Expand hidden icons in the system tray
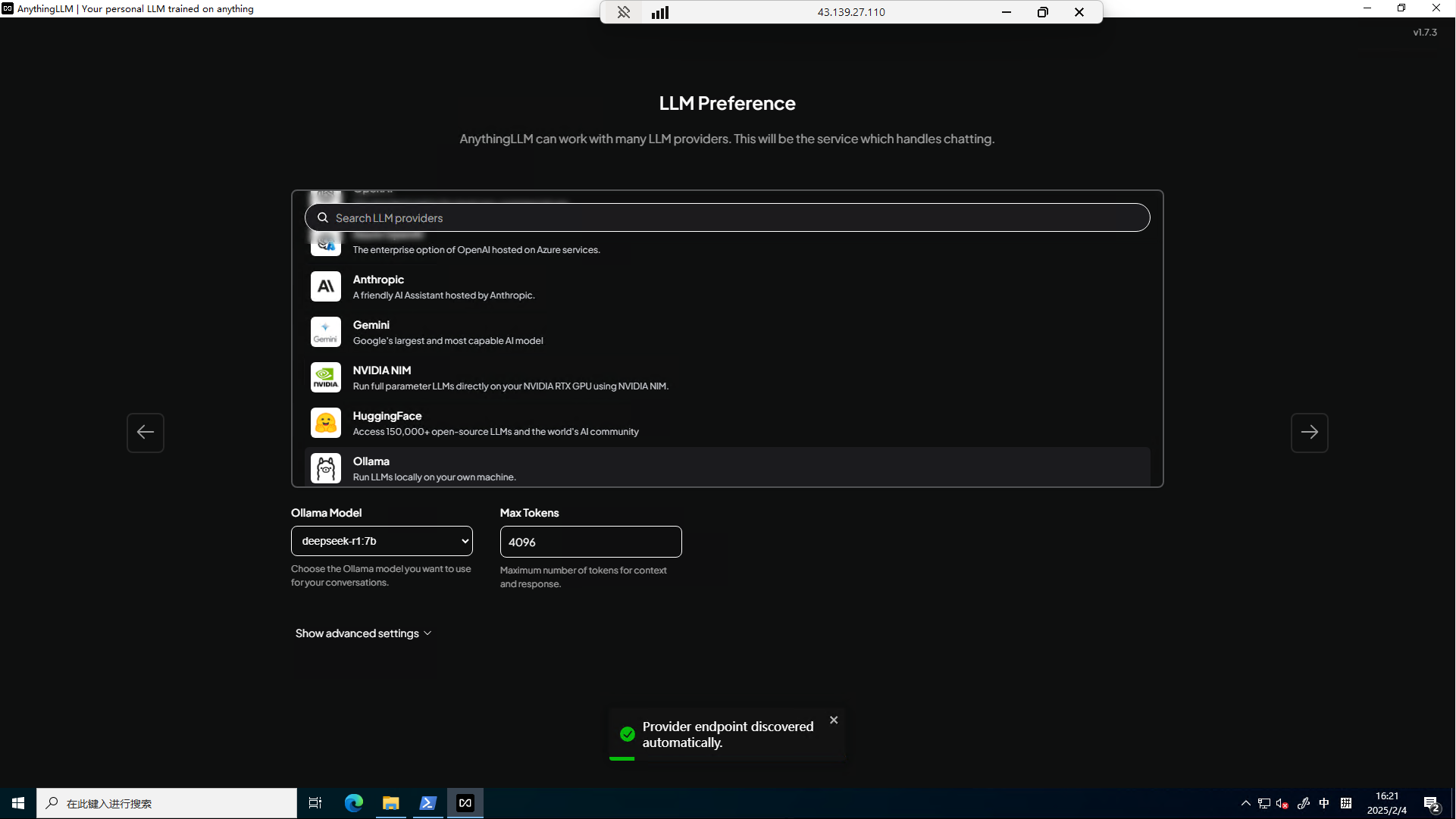The image size is (1456, 819). coord(1245,803)
